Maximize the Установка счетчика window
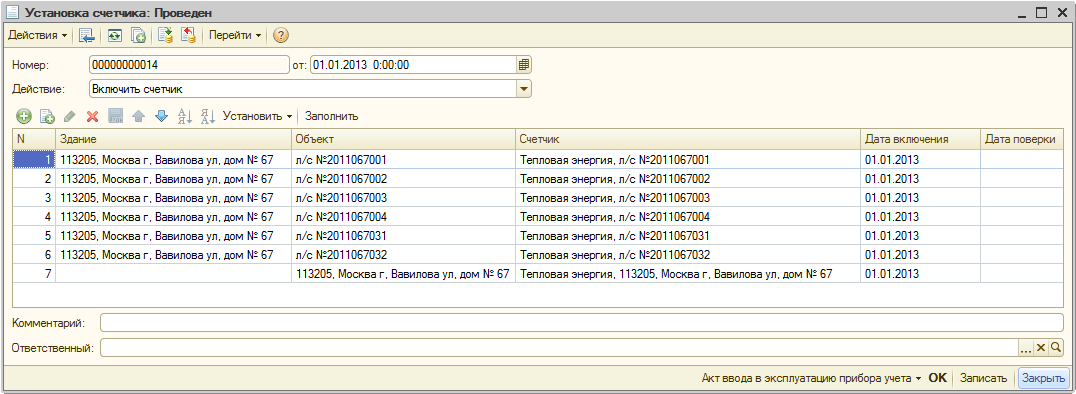 point(1042,12)
